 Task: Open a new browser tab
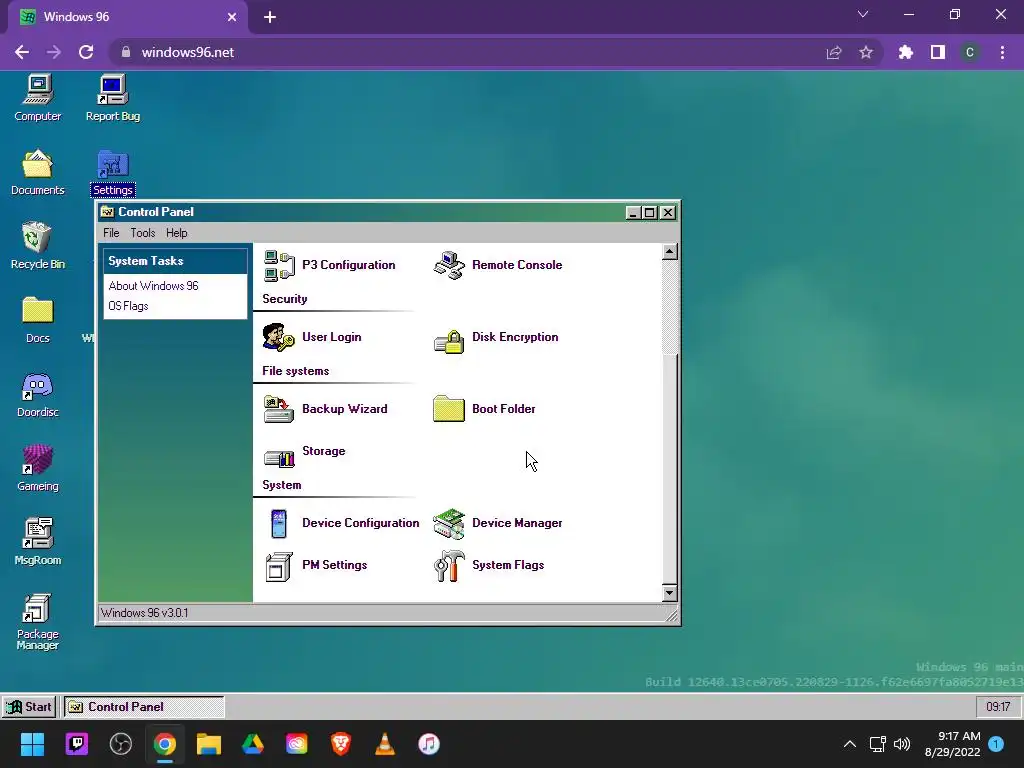(270, 17)
